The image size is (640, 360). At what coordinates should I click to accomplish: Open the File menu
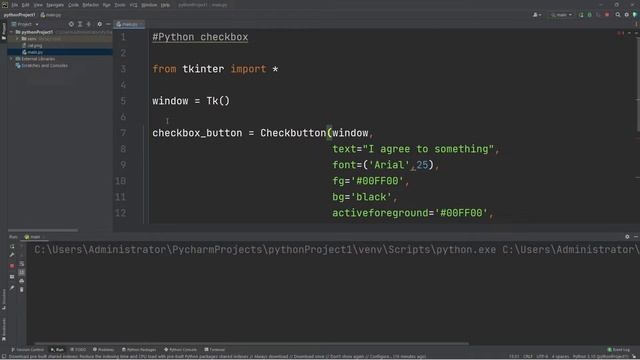(15, 5)
